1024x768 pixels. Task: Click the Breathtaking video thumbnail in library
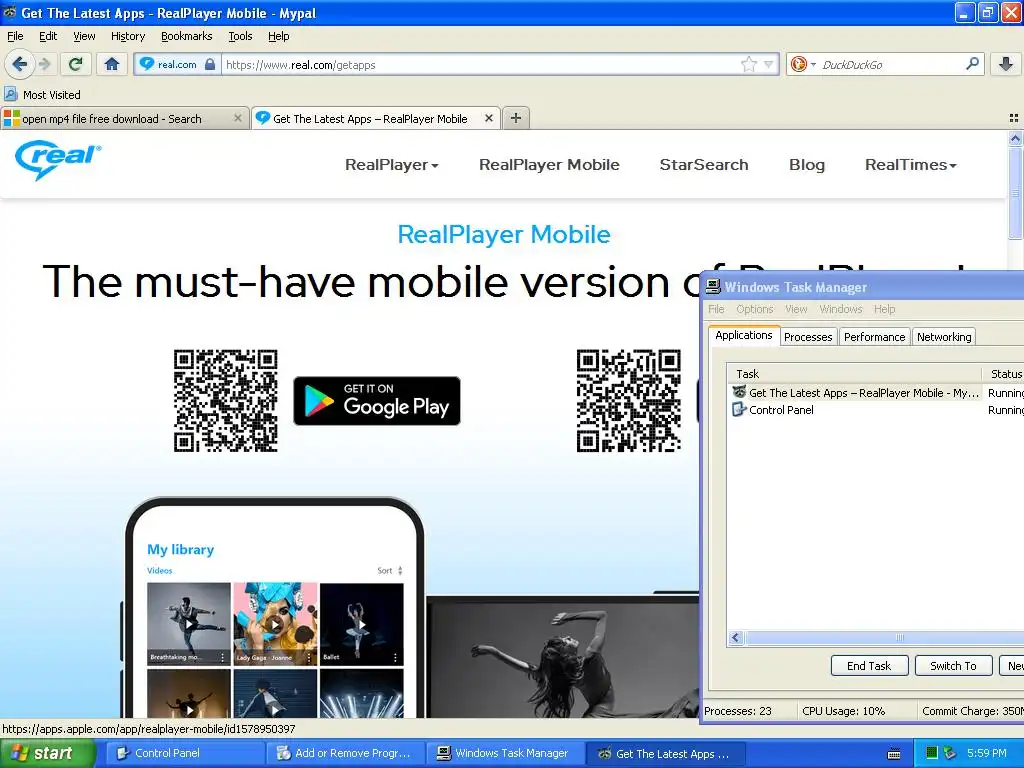(189, 624)
